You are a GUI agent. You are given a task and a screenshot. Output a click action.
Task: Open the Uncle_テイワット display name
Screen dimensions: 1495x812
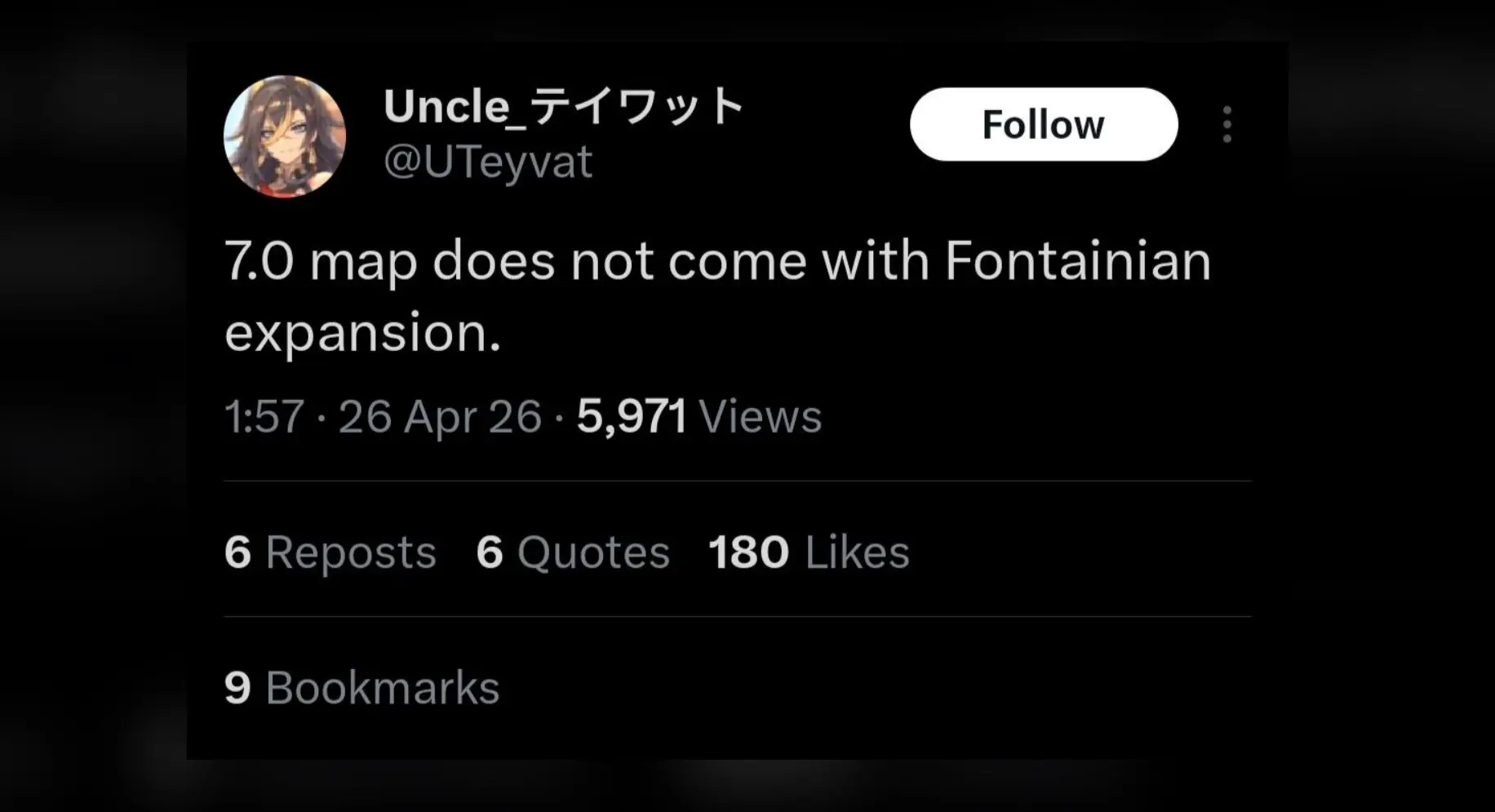point(563,107)
